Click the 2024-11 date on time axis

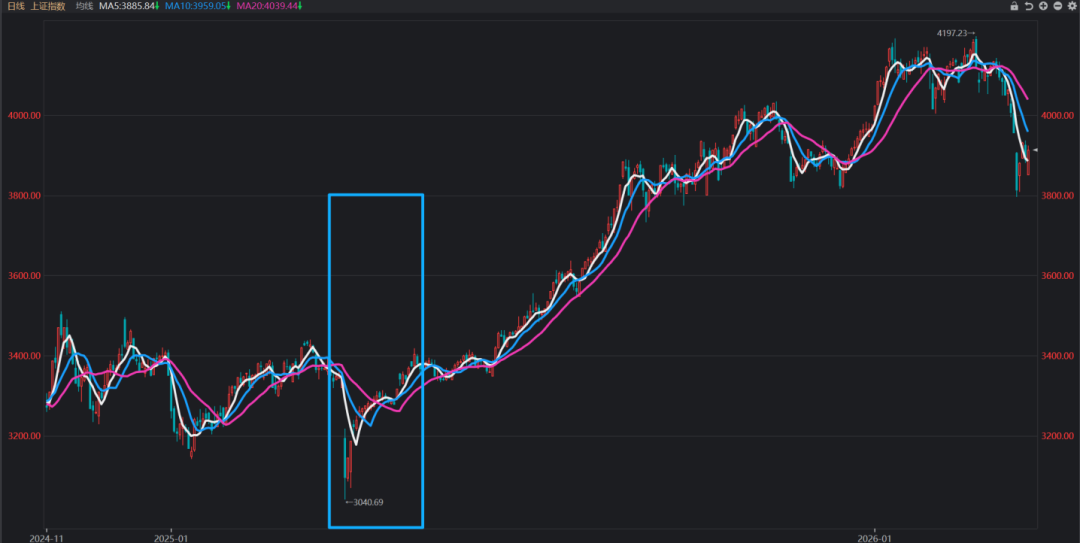(x=46, y=535)
